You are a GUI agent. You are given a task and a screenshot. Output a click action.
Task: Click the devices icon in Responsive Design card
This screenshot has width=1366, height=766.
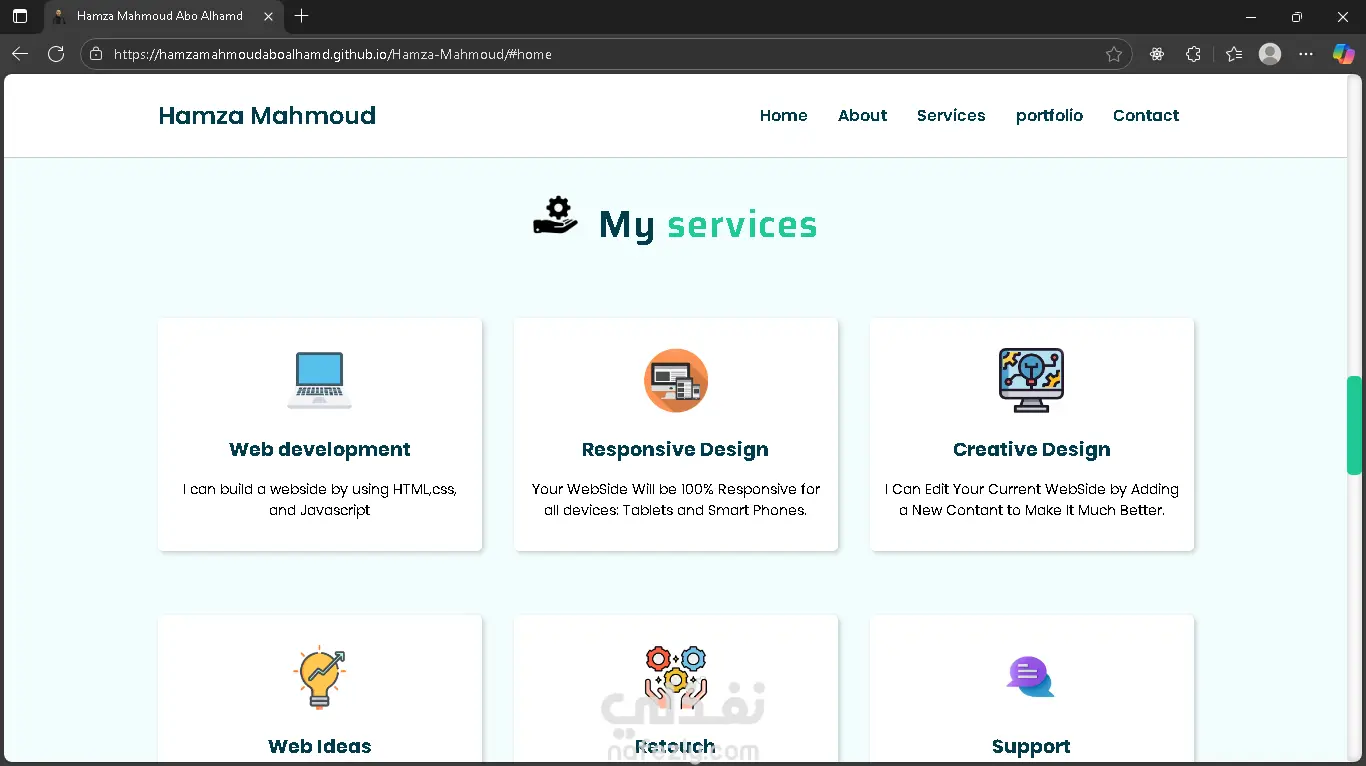676,380
